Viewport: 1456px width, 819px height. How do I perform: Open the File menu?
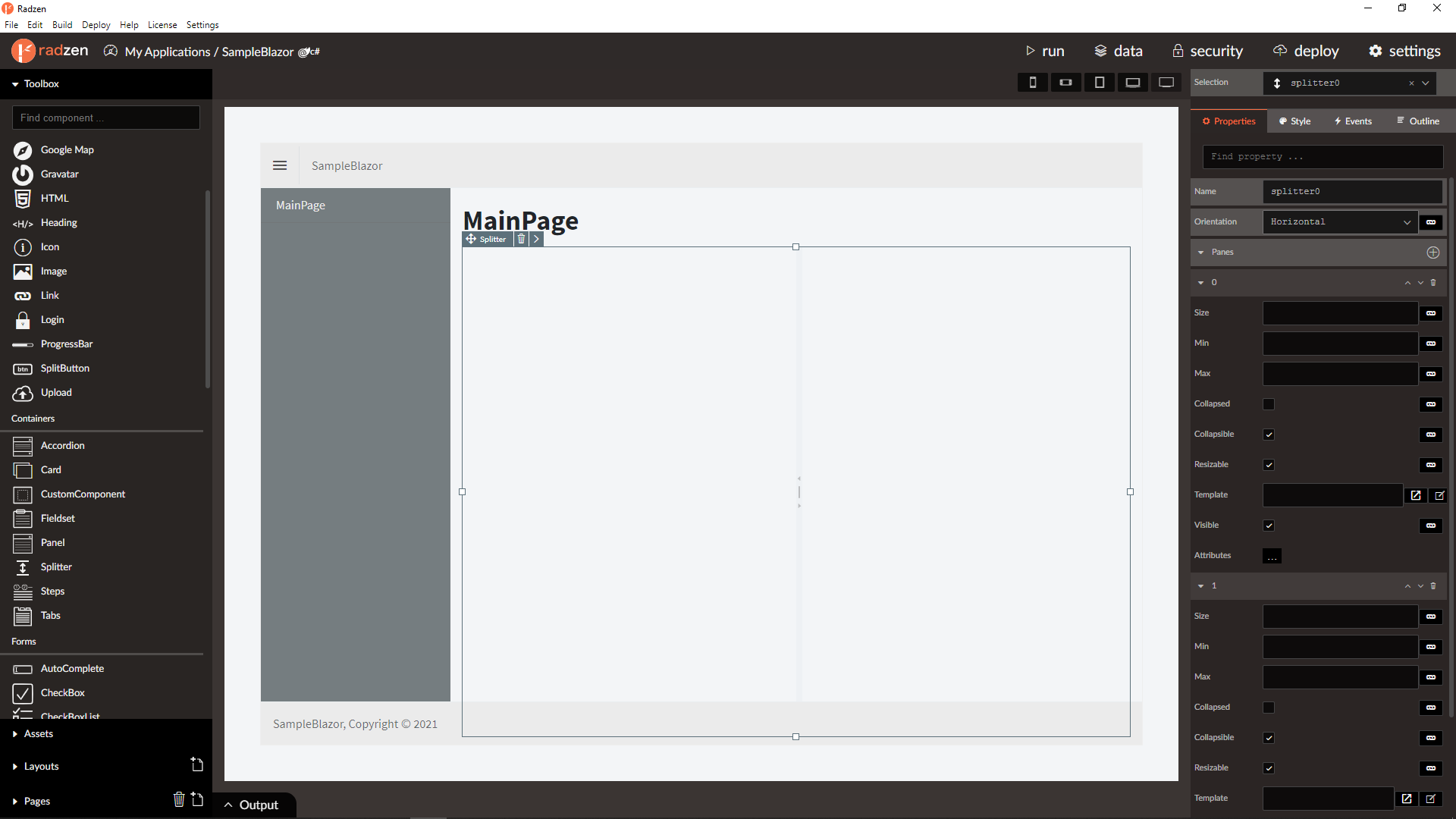pos(11,25)
